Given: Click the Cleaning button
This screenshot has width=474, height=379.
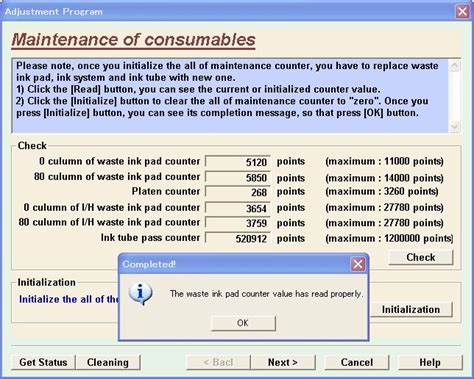Looking at the screenshot, I should point(108,362).
